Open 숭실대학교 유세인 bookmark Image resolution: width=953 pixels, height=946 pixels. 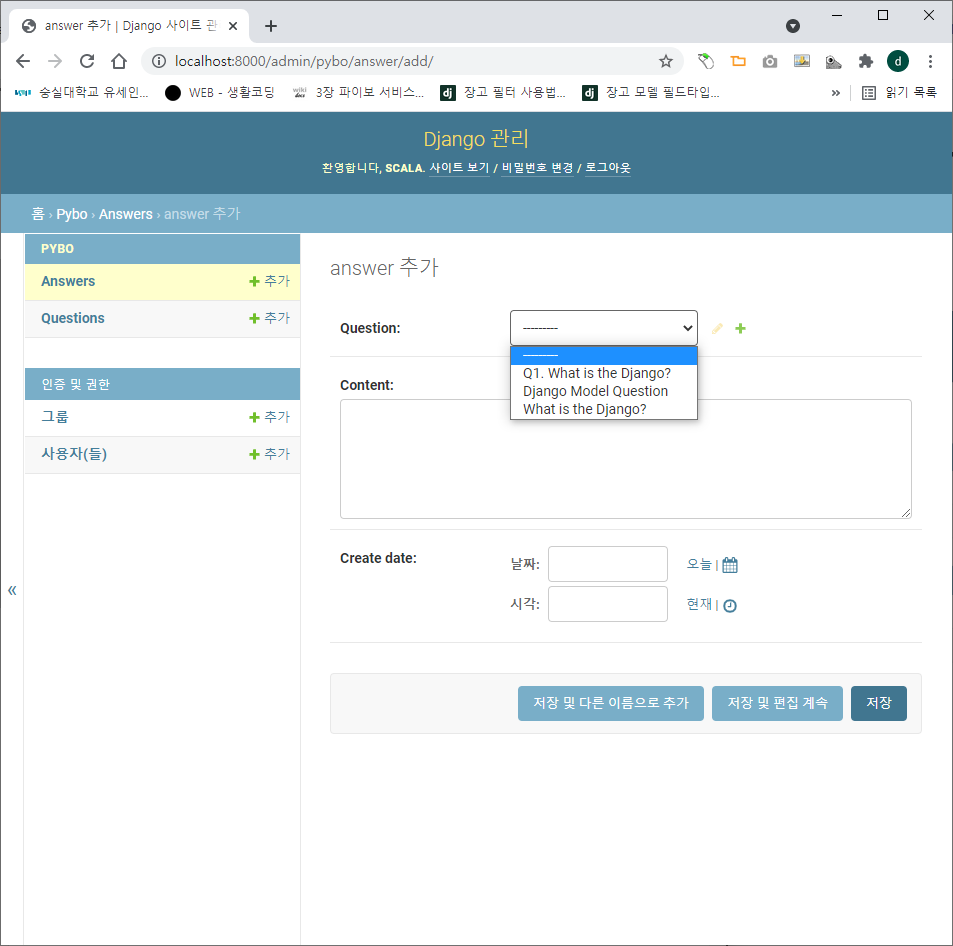81,92
